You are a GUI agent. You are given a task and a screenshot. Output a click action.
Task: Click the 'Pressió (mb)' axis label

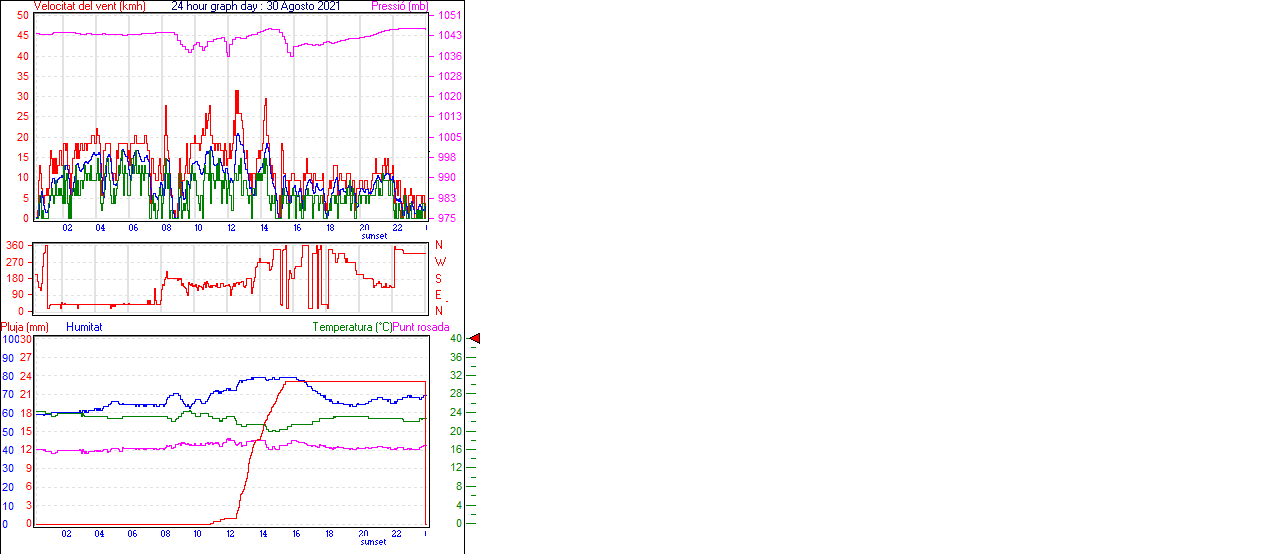point(399,6)
